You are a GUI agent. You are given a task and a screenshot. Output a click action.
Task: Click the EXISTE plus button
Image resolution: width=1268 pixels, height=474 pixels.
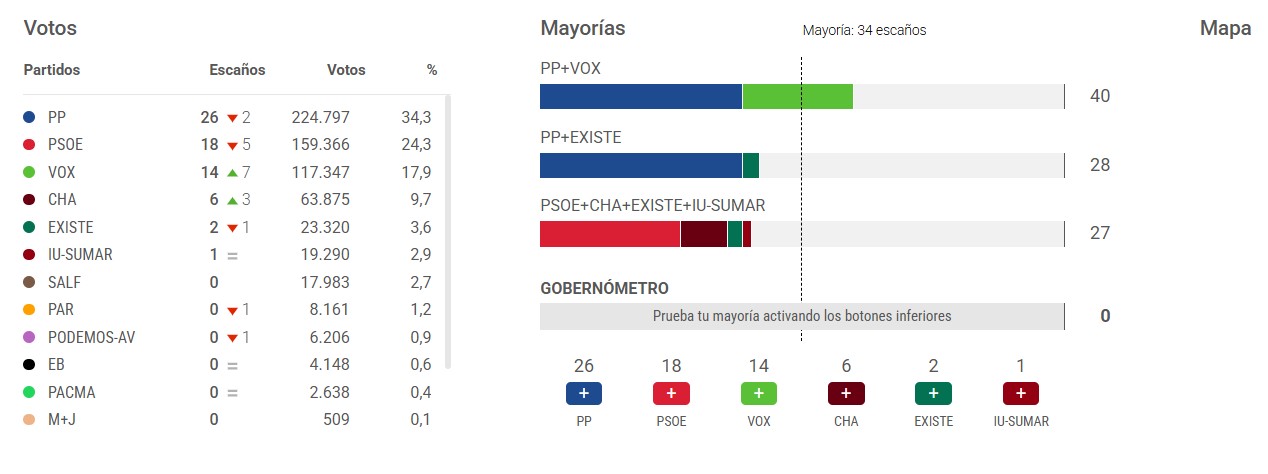point(933,393)
